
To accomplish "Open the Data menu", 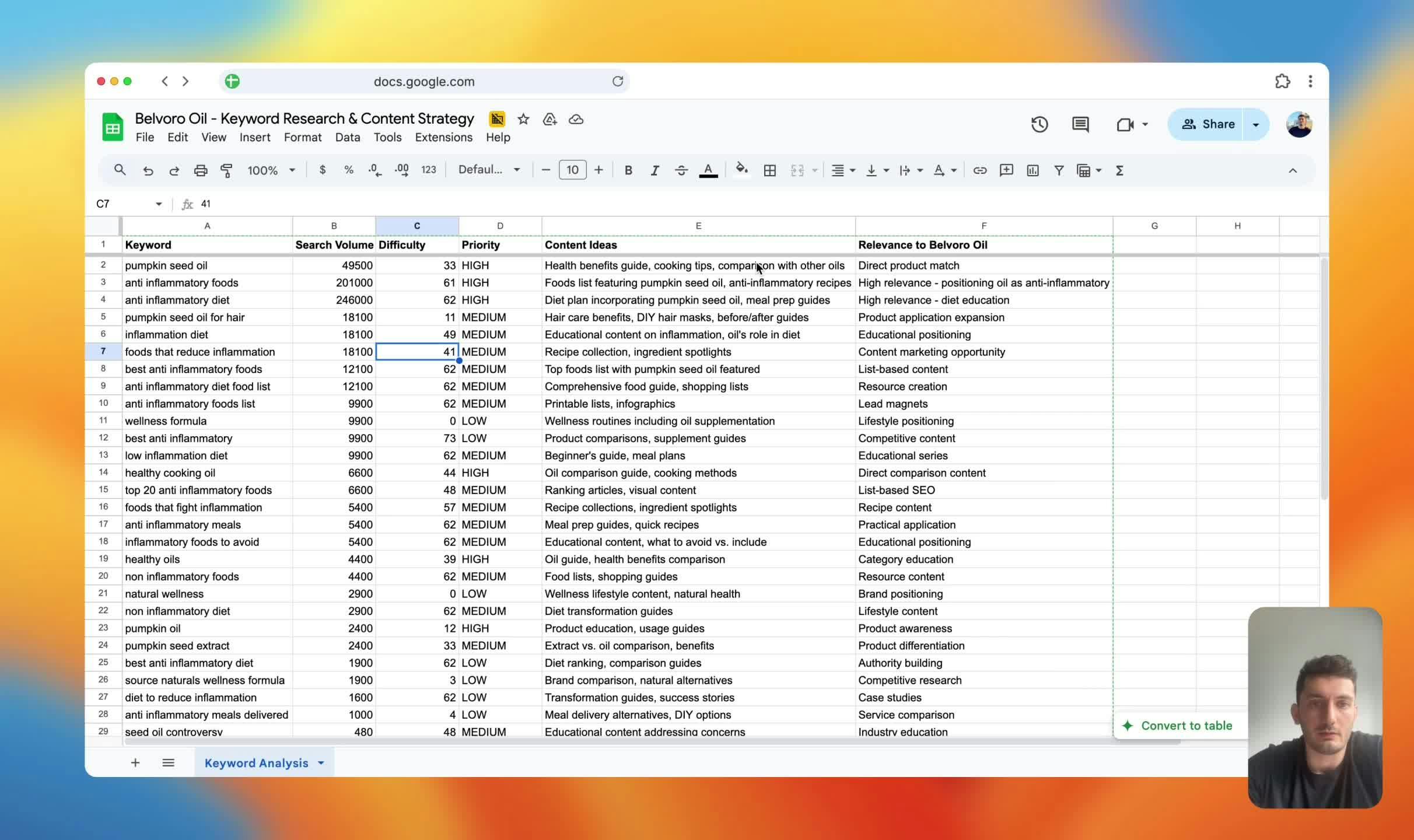I will [x=348, y=137].
